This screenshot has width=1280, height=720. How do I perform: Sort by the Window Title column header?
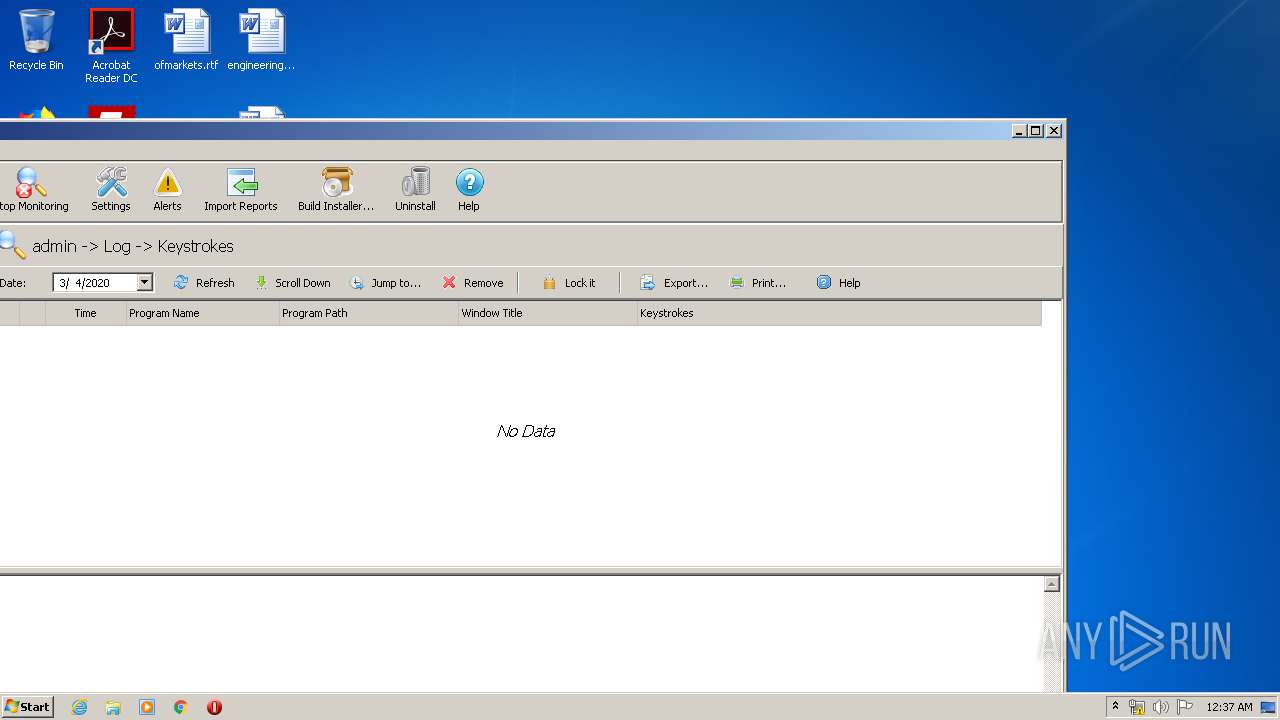coord(547,313)
